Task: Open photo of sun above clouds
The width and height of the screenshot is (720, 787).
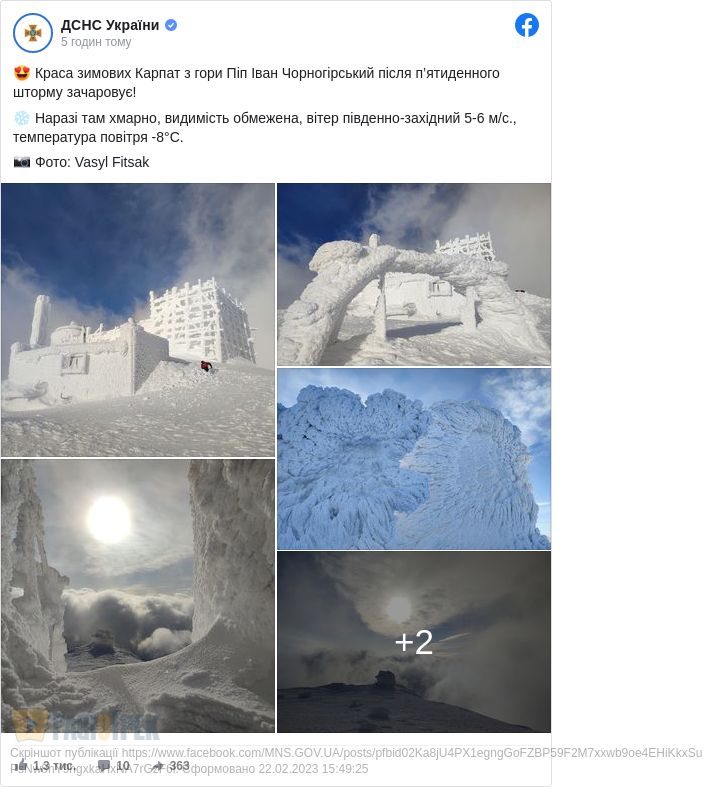Action: pyautogui.click(x=138, y=596)
